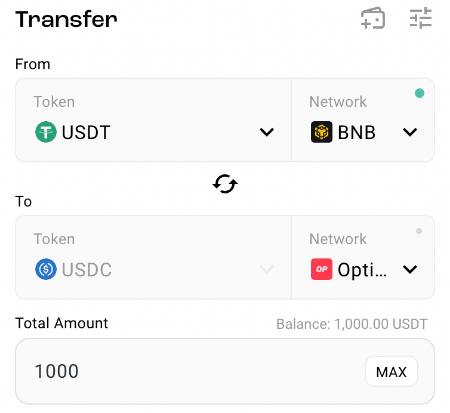This screenshot has width=450, height=413.
Task: Click the green From network status dot
Action: point(419,93)
